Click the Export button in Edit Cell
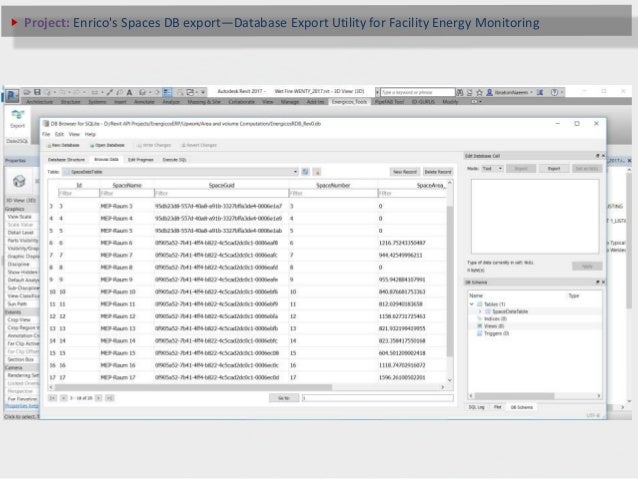Screen dimensions: 638x479 click(554, 168)
